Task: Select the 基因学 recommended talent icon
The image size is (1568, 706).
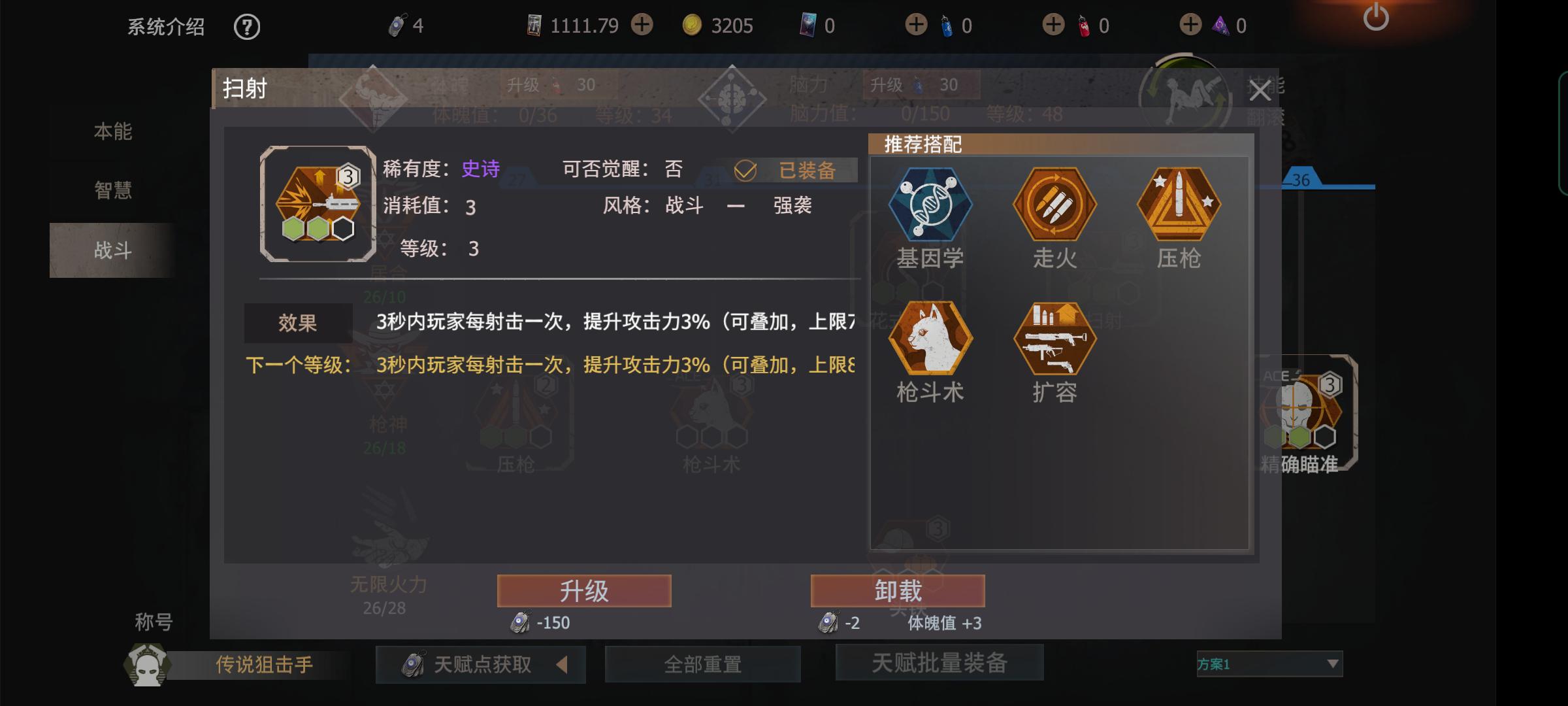Action: (x=930, y=204)
